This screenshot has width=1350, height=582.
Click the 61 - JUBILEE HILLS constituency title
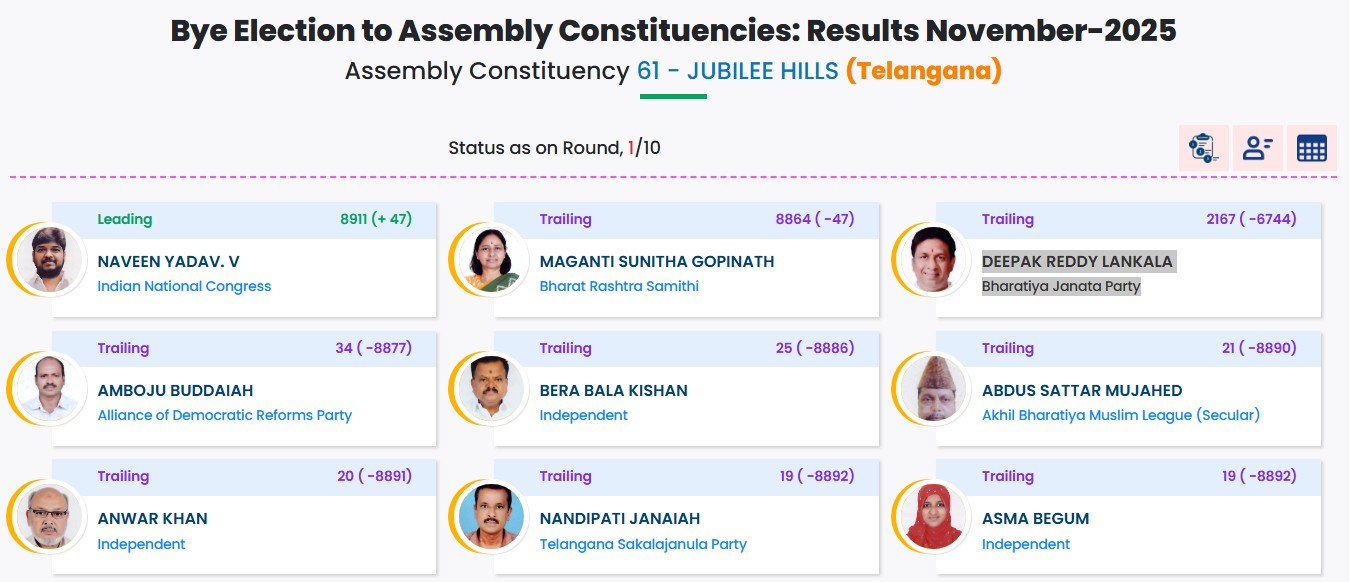pos(738,72)
